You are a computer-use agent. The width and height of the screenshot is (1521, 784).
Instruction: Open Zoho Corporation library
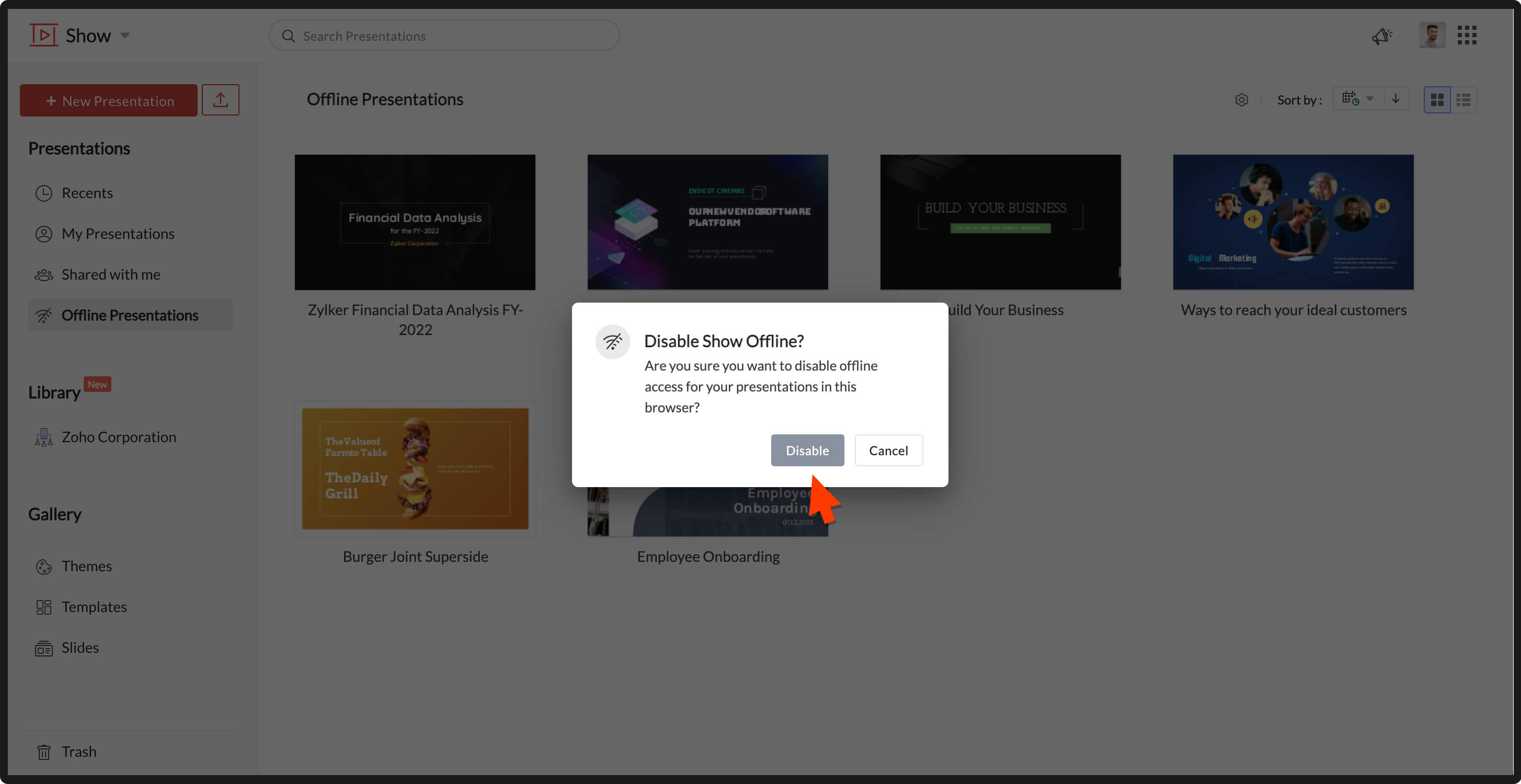pyautogui.click(x=119, y=437)
